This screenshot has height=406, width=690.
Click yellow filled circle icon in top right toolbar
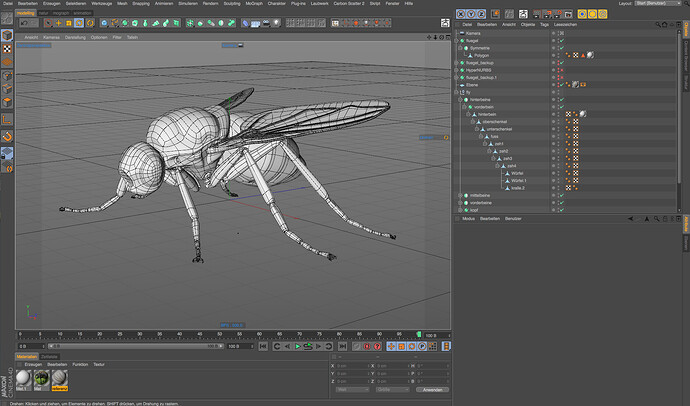coord(592,15)
